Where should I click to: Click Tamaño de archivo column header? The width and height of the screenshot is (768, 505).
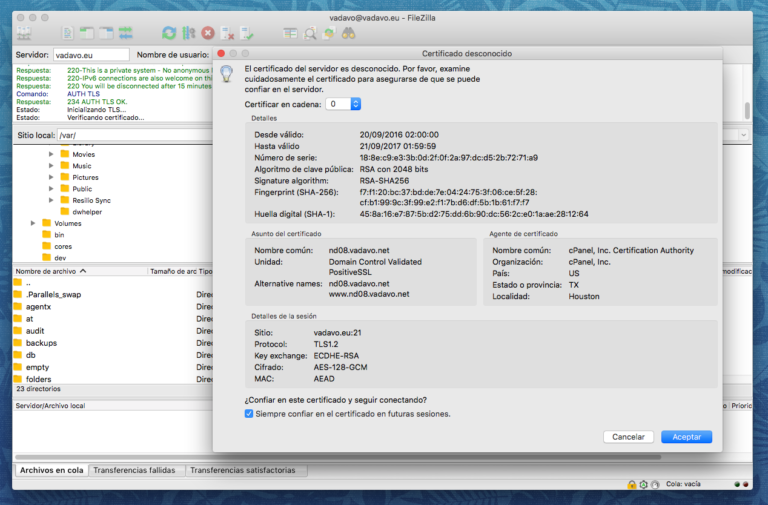click(x=172, y=271)
